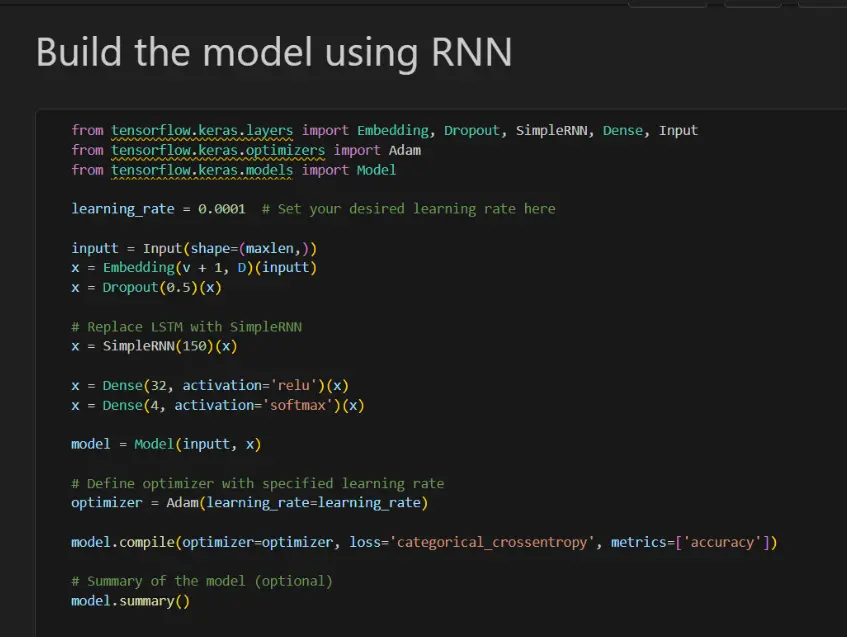This screenshot has width=847, height=637.
Task: Click 'model.compile' method name
Action: [x=123, y=542]
